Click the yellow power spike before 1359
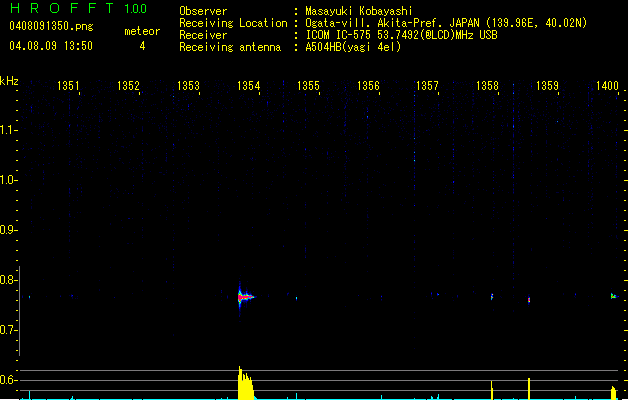 529,389
